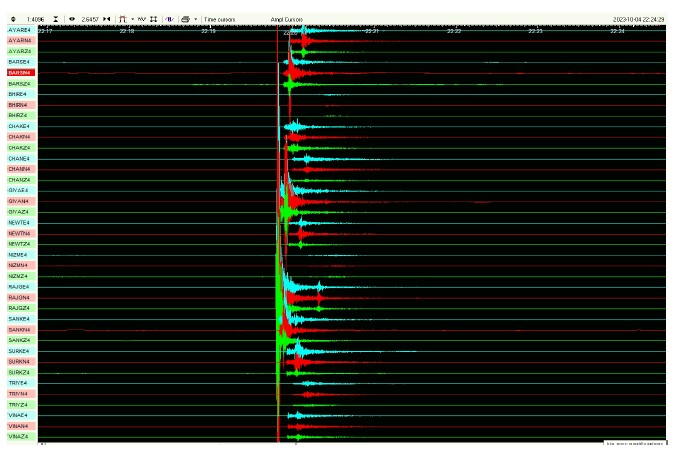Click the horizontal expand arrows icon
Viewport: 677px width, 453px height.
(107, 19)
